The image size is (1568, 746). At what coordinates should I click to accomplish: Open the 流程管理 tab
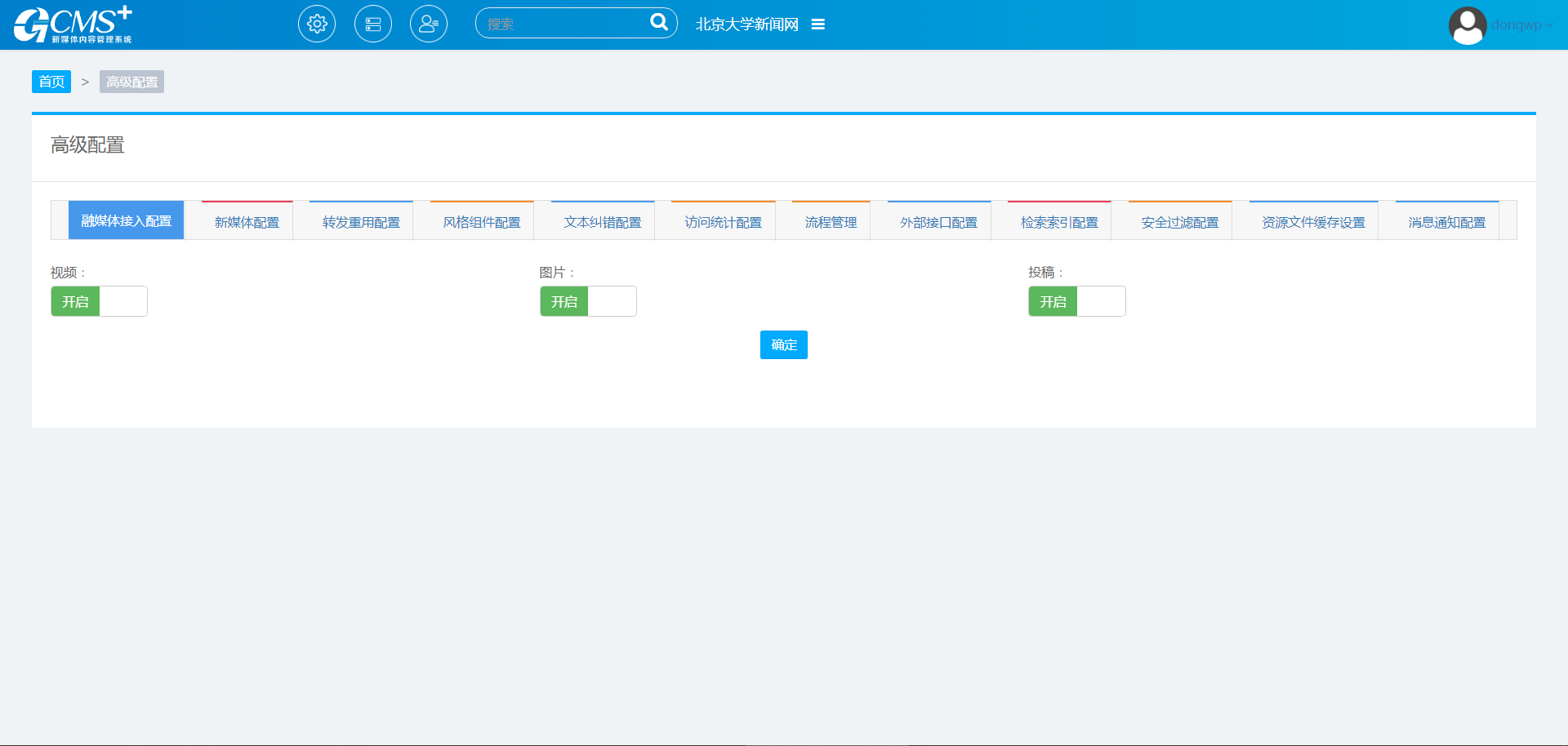831,222
